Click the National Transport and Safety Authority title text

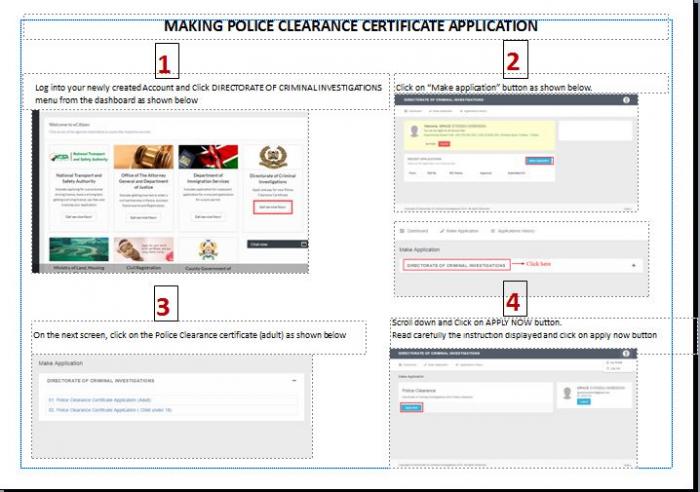pyautogui.click(x=79, y=178)
